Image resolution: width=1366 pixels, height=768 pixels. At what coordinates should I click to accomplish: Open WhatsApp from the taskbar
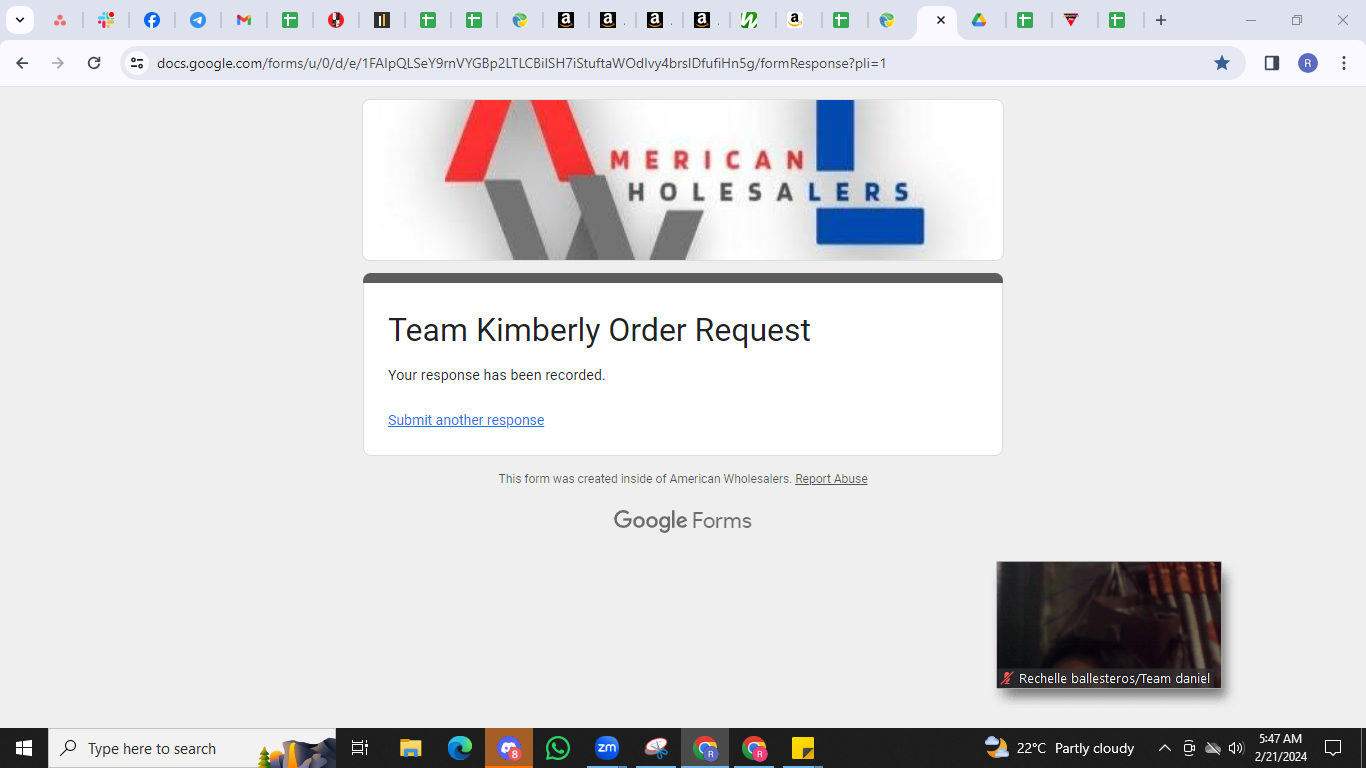coord(558,748)
